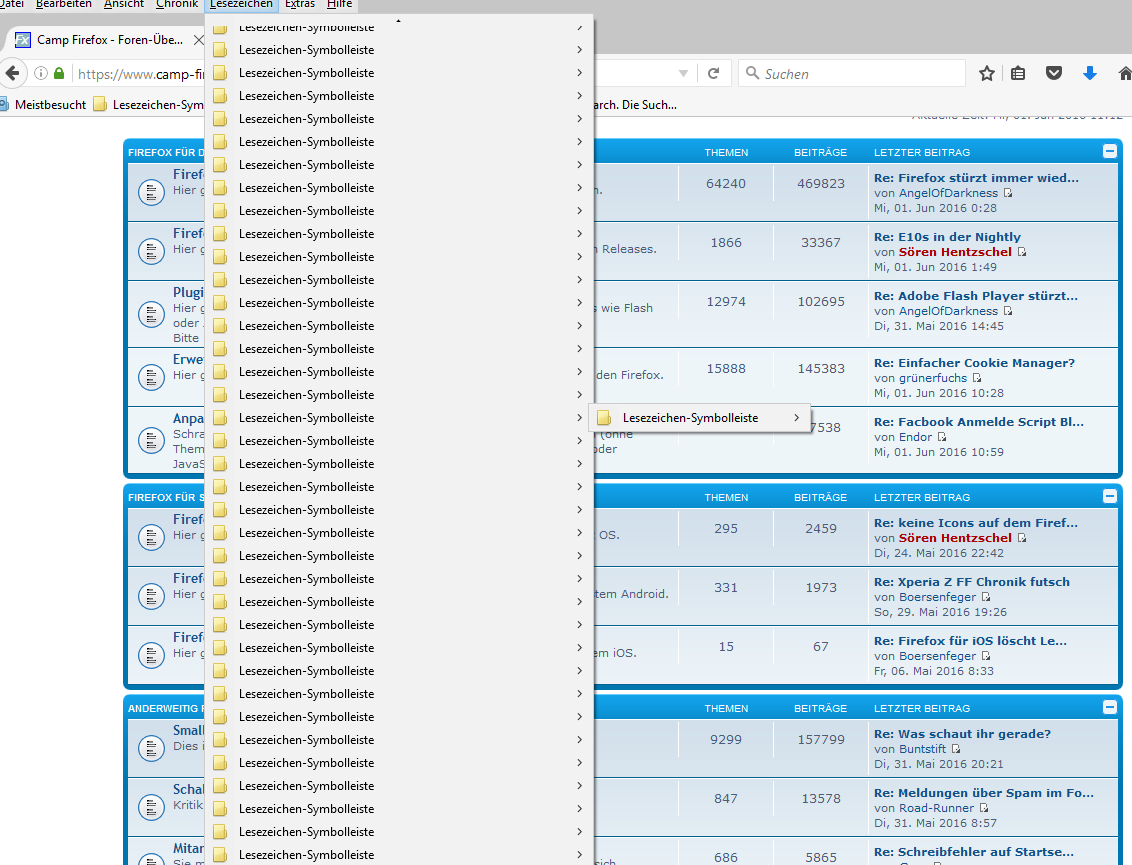Screen dimensions: 1132x865
Task: Open the blue downloads arrow
Action: point(1090,73)
